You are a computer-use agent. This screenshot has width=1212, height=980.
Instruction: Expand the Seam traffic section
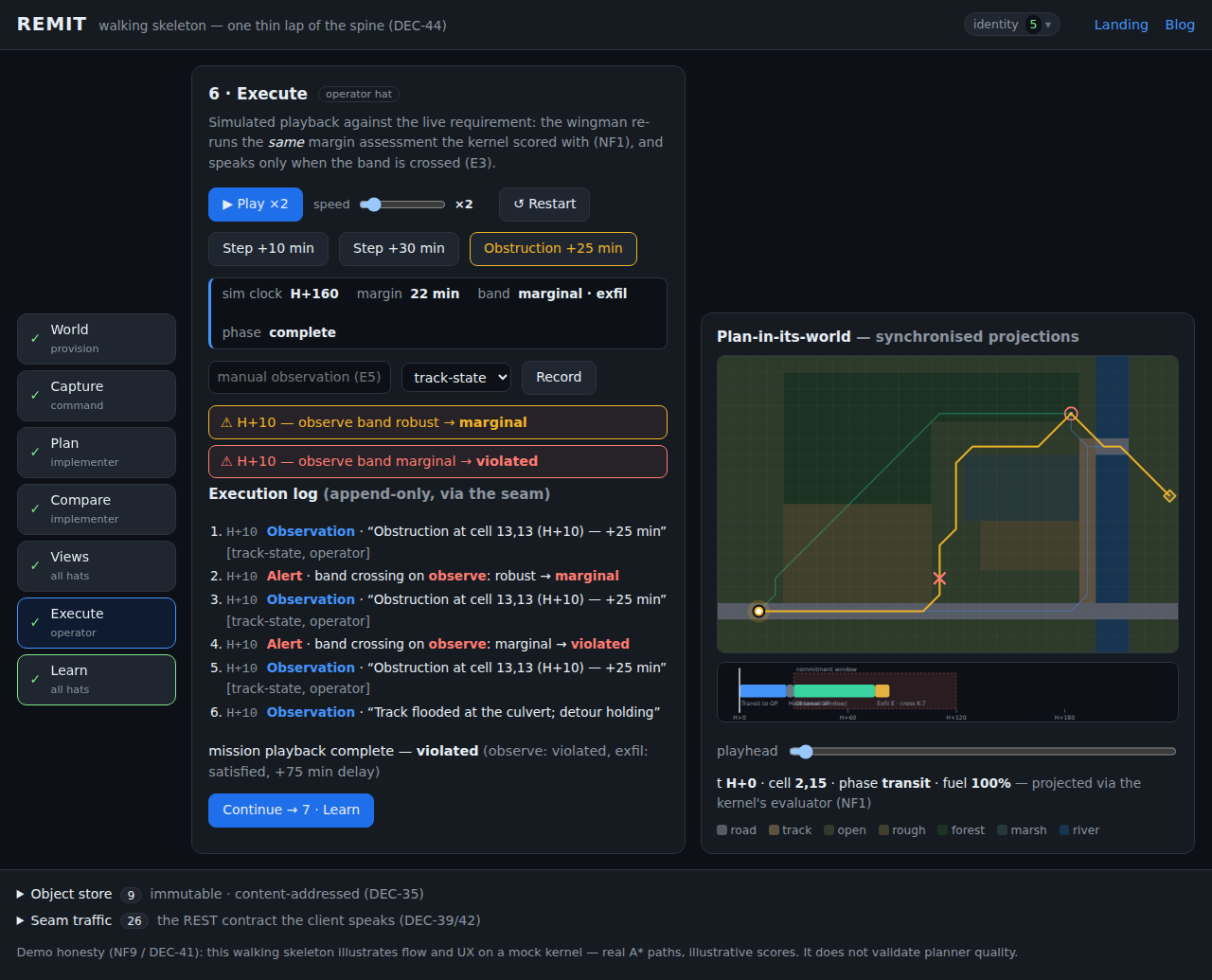click(64, 920)
